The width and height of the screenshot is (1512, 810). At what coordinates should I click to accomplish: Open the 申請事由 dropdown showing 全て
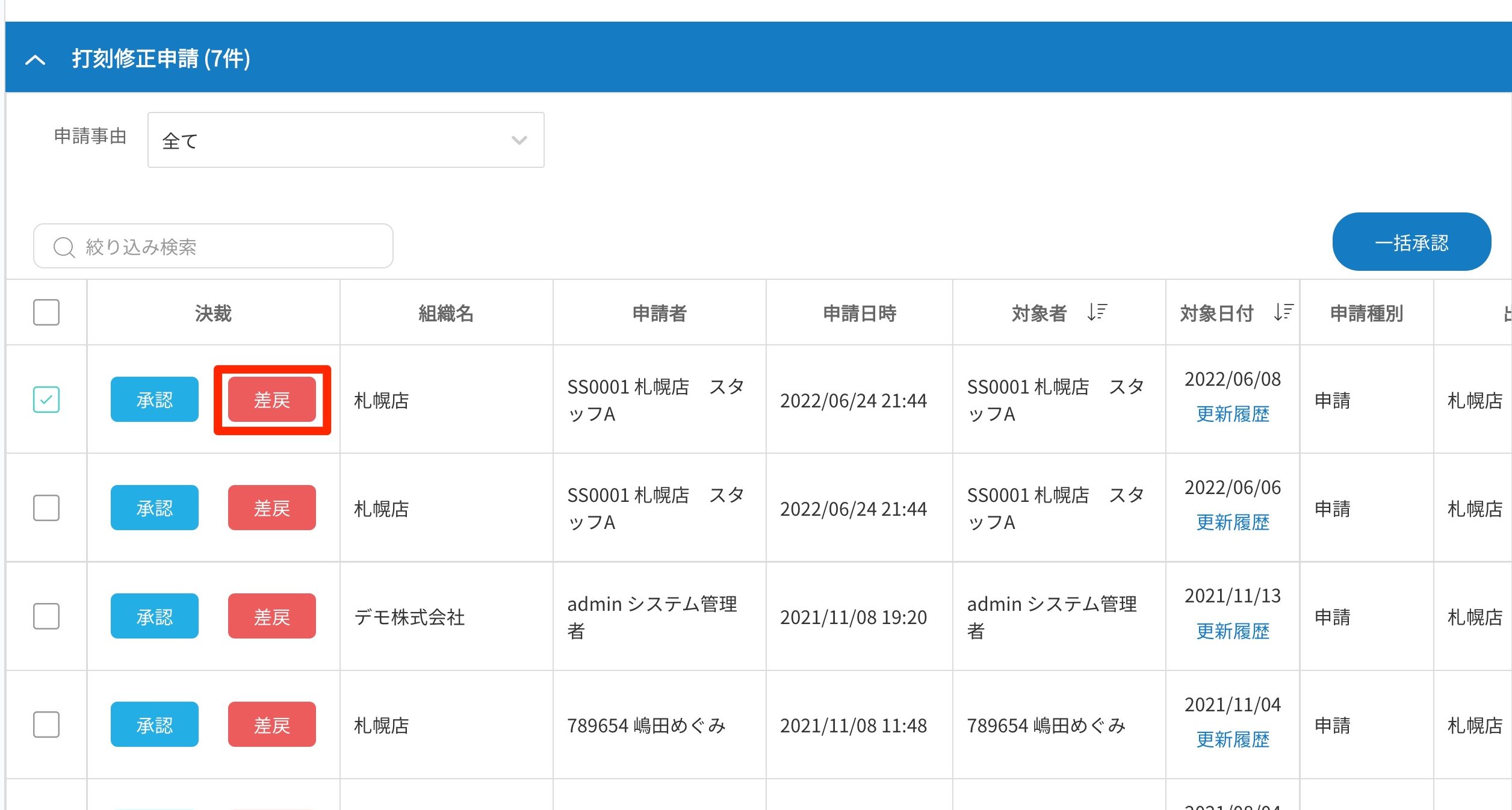coord(345,140)
